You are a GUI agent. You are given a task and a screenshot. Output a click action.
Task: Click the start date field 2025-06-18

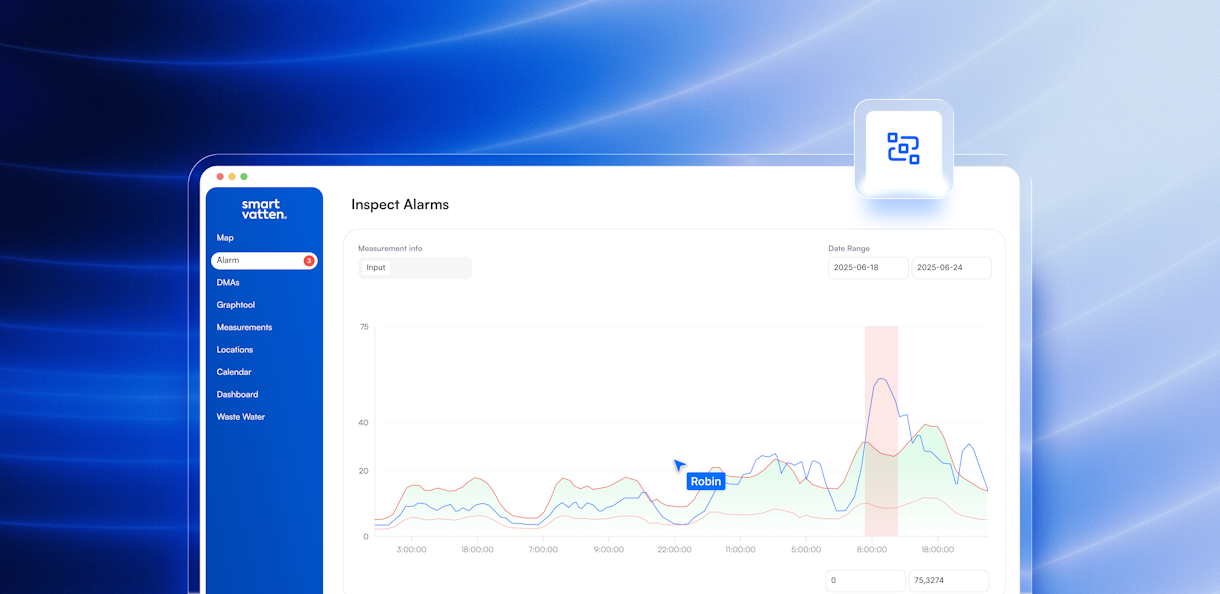click(867, 267)
